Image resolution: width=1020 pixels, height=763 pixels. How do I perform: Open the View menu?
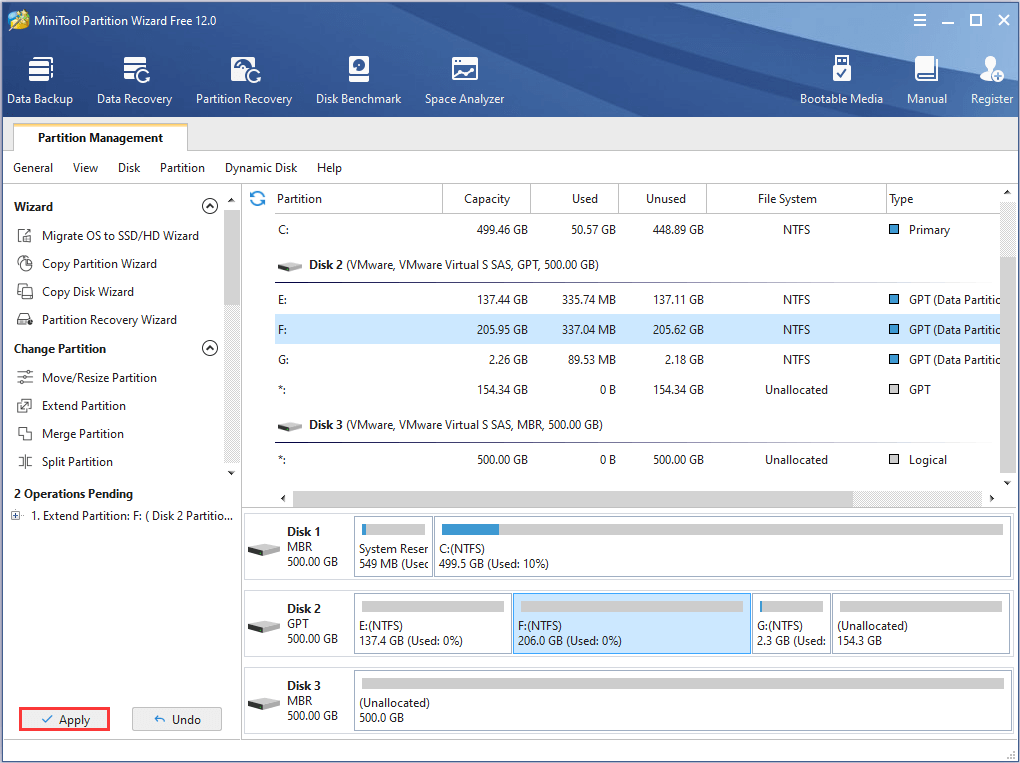[x=85, y=168]
